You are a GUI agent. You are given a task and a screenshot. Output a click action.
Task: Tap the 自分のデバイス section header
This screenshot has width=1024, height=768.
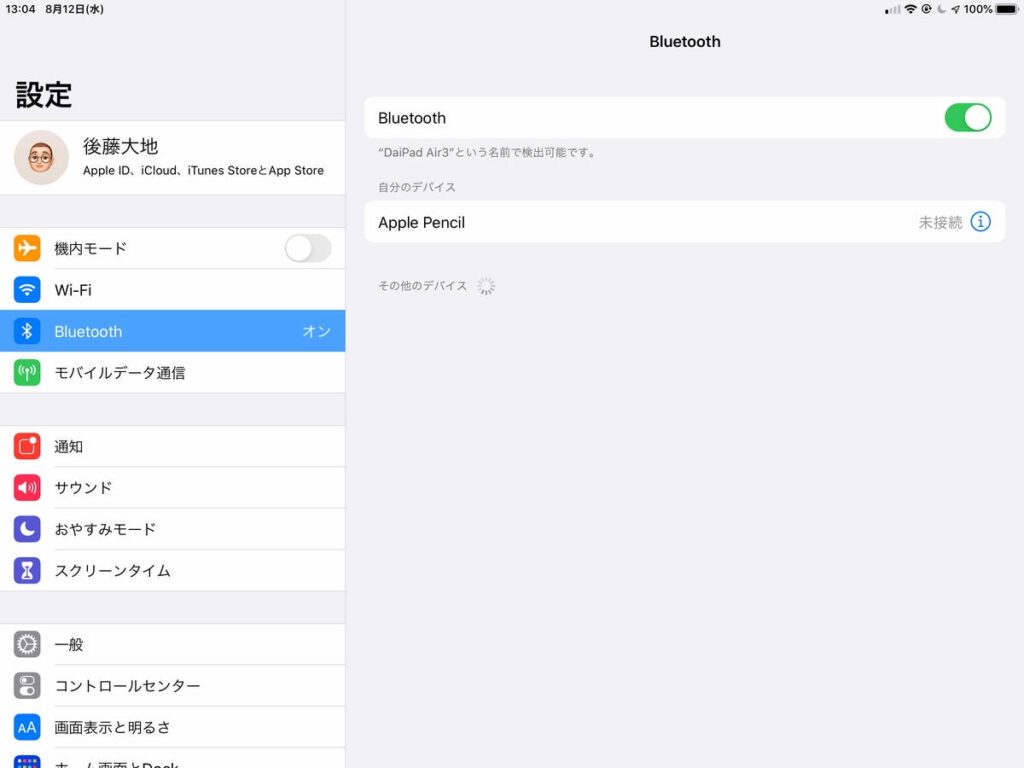417,187
